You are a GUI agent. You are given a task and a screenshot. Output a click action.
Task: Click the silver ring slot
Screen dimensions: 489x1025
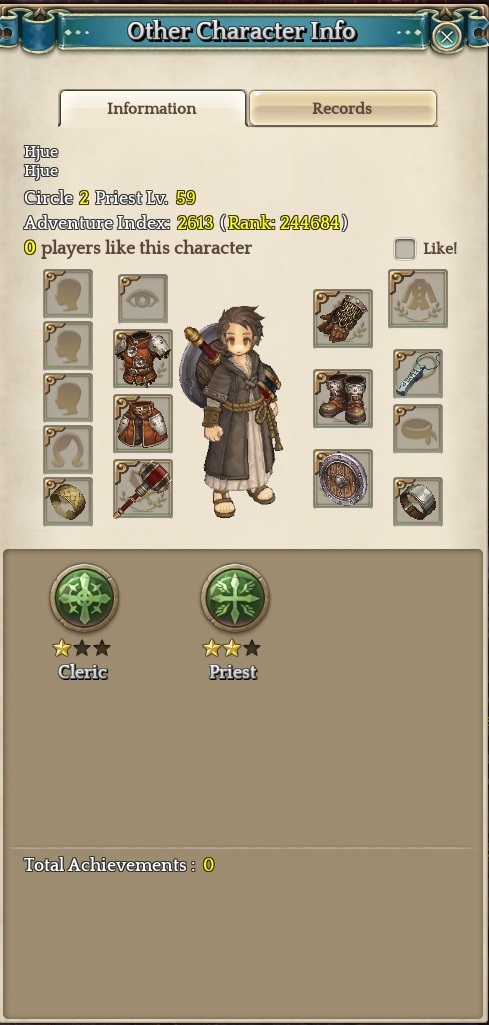pyautogui.click(x=418, y=501)
